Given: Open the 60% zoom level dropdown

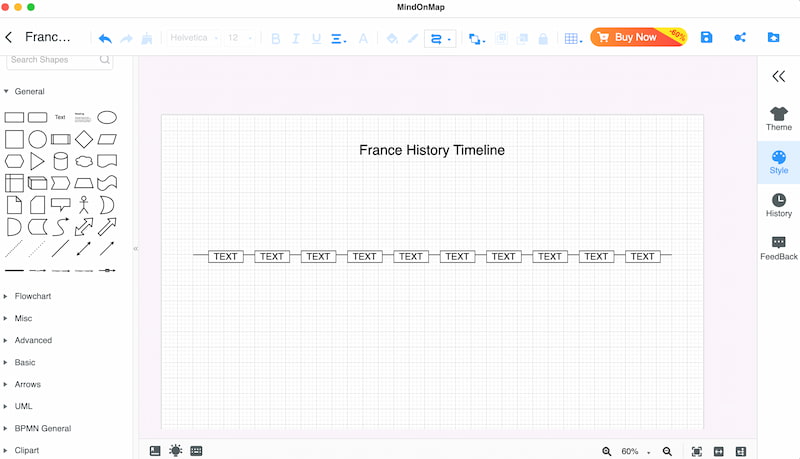Looking at the screenshot, I should click(635, 451).
